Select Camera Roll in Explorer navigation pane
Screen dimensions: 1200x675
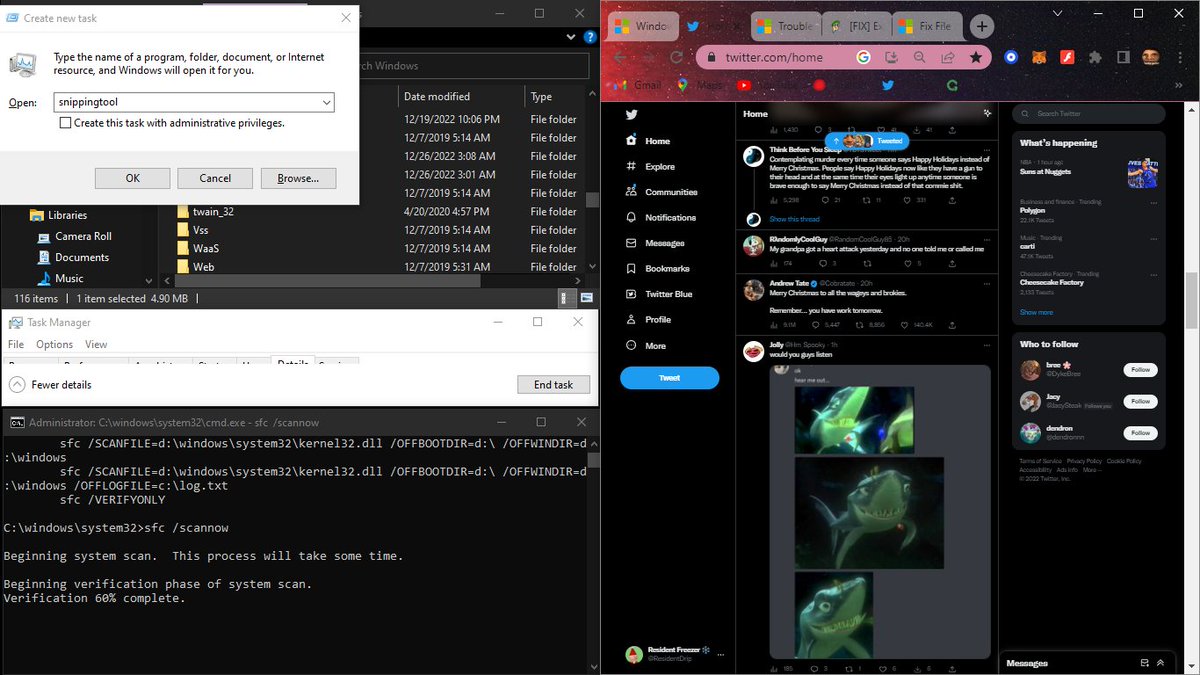tap(75, 236)
